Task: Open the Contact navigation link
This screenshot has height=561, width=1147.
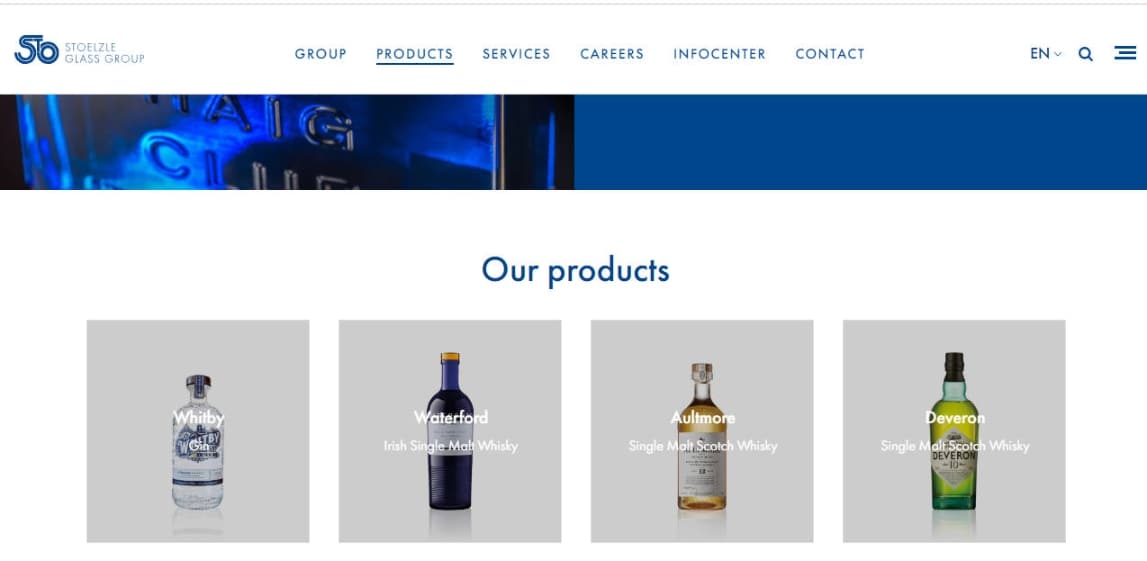Action: click(x=830, y=53)
